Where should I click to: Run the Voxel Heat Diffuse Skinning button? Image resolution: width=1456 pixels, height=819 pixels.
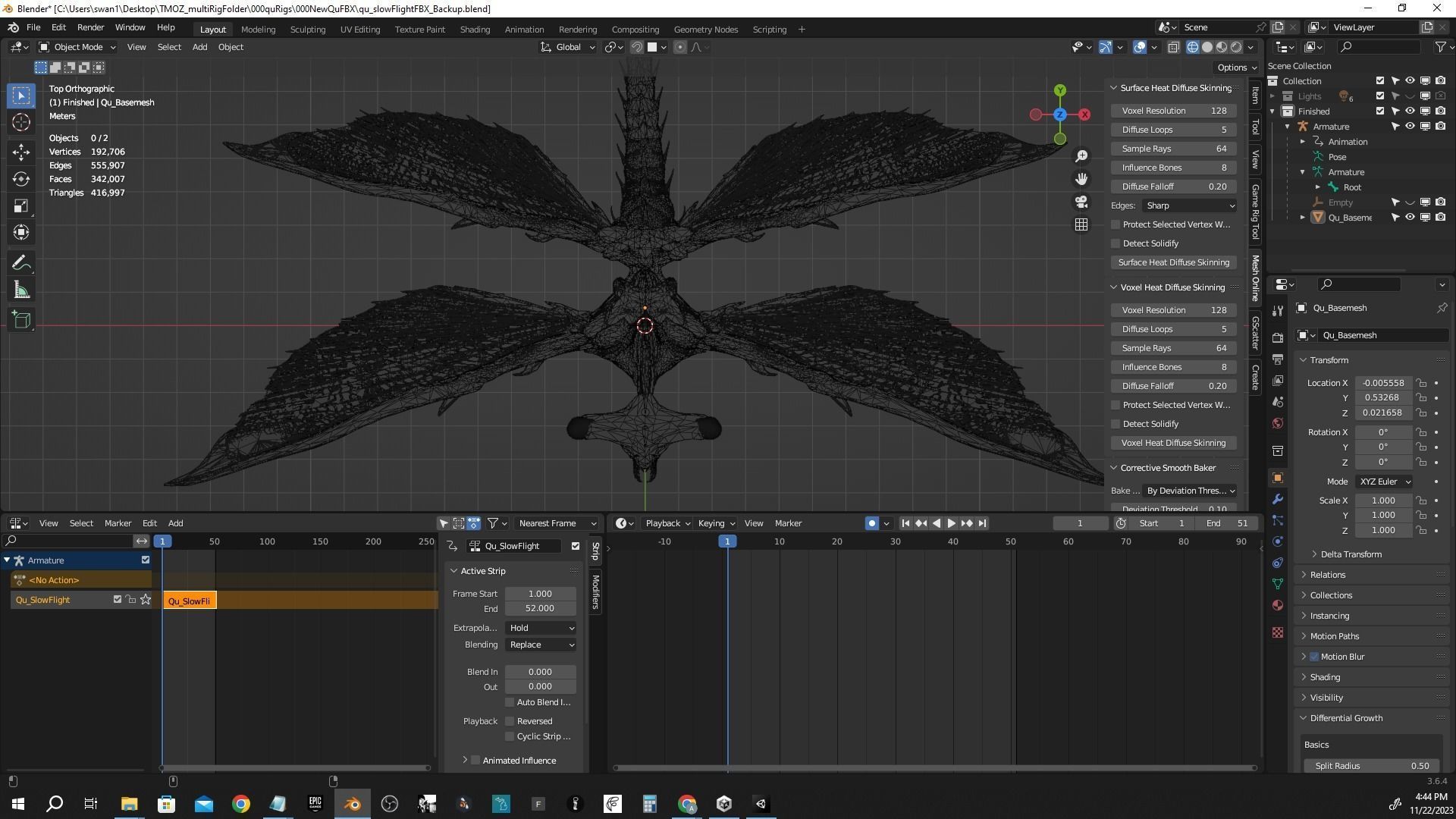(1174, 443)
